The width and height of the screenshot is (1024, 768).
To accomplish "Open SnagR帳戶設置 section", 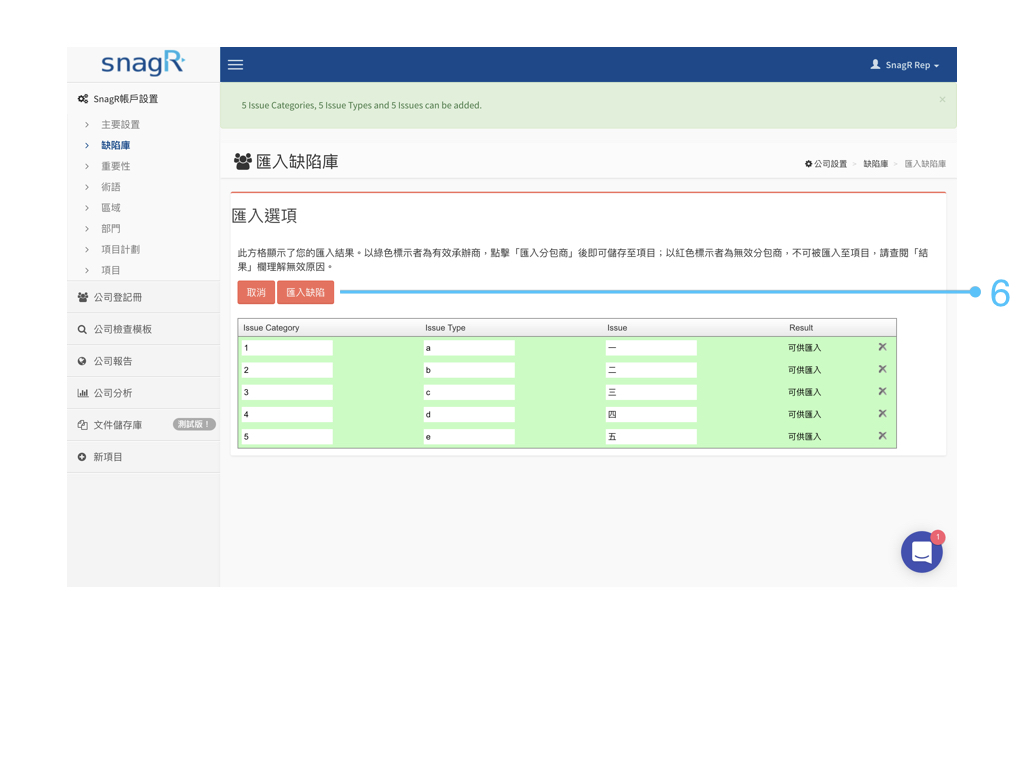I will [118, 99].
